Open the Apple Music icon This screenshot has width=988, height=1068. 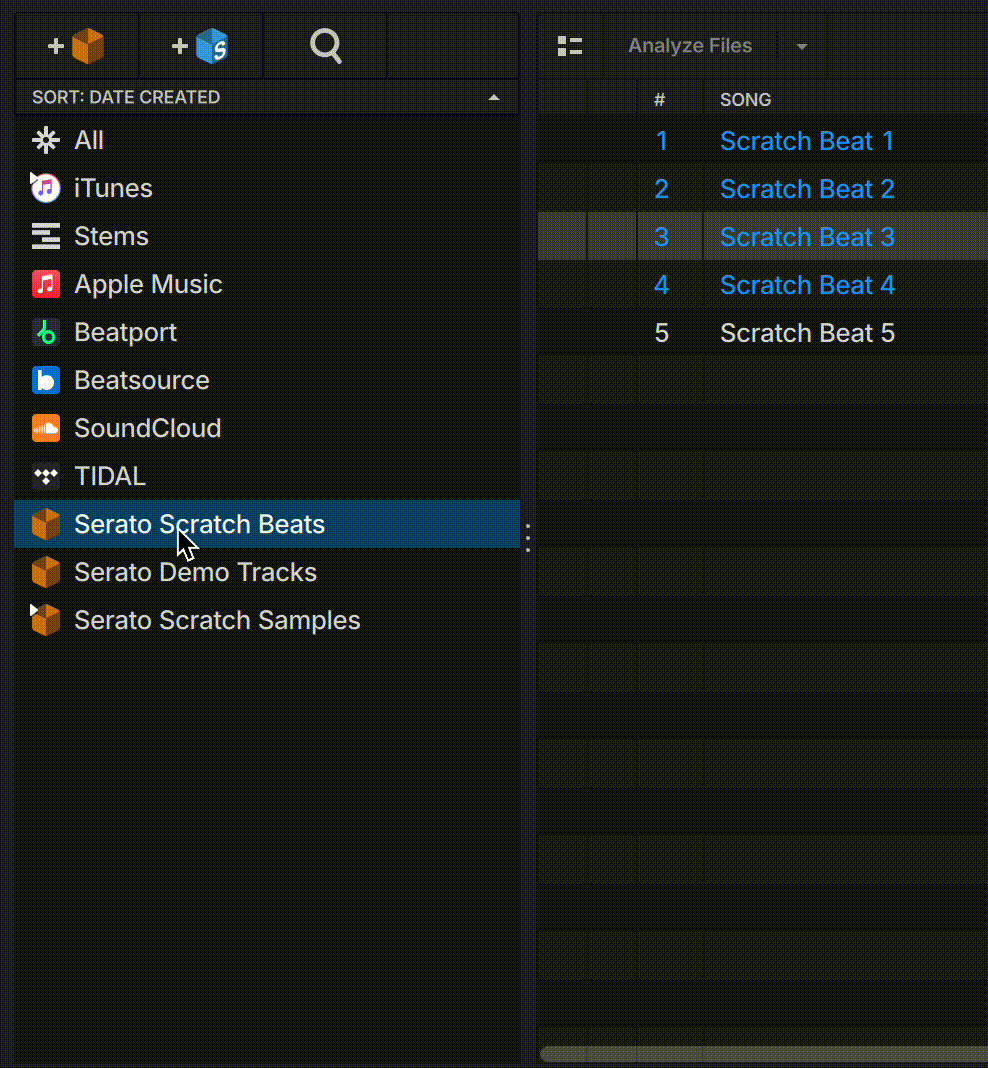(46, 284)
